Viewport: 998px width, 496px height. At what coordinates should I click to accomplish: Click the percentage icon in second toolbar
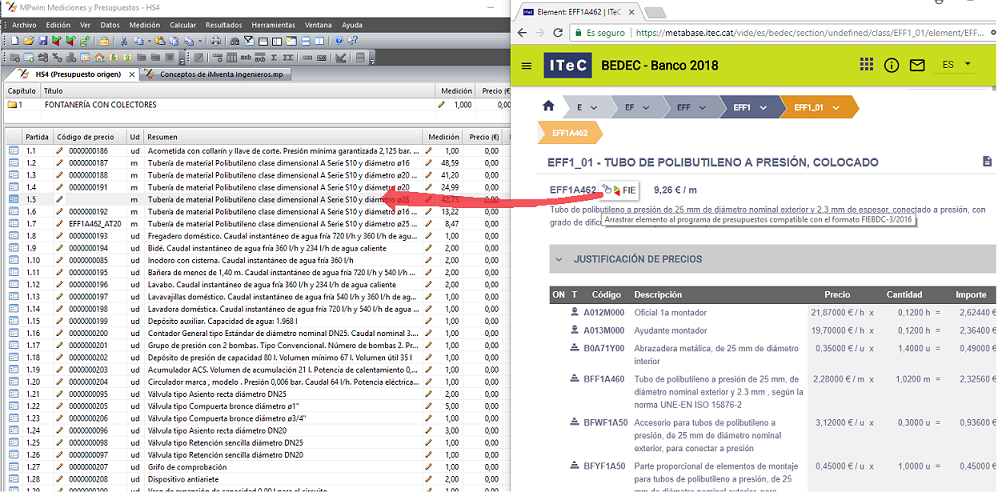57,57
